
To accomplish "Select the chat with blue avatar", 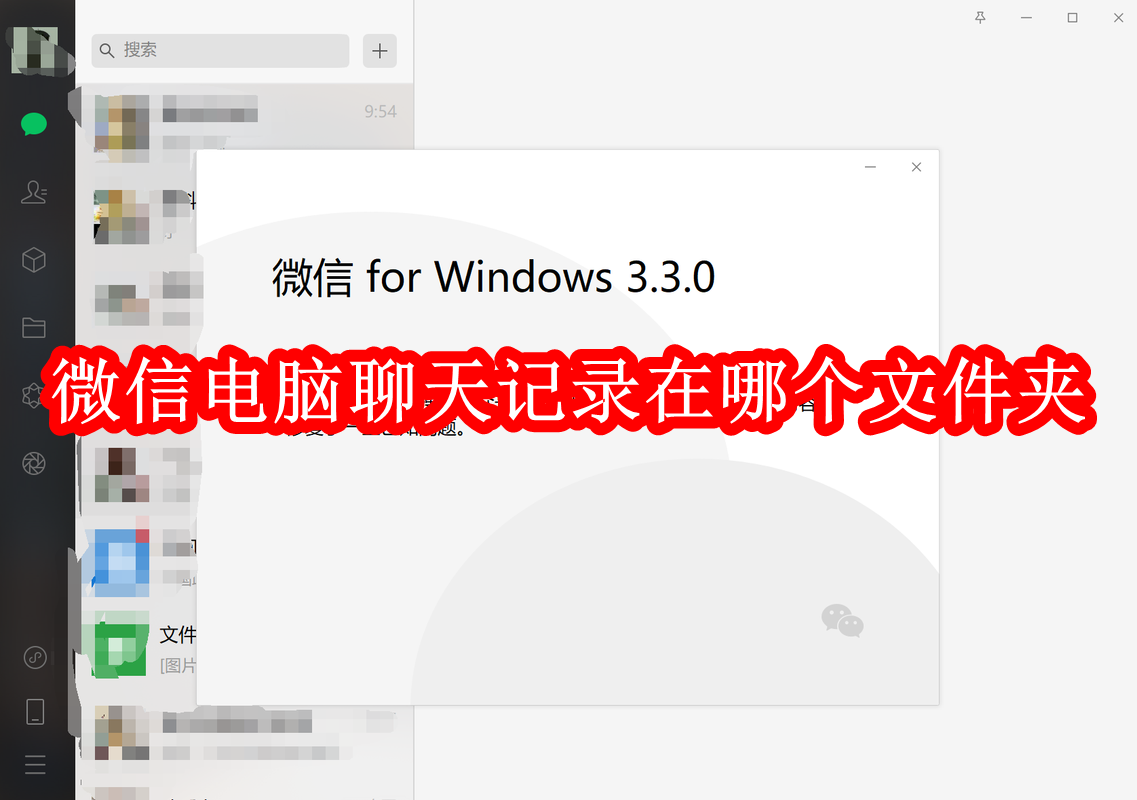I will pyautogui.click(x=138, y=564).
